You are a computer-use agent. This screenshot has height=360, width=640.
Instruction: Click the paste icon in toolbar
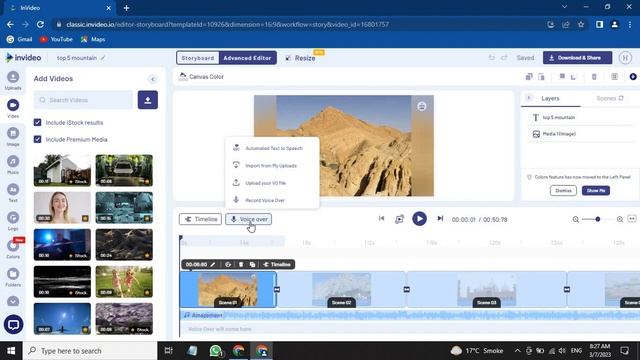tap(541, 77)
